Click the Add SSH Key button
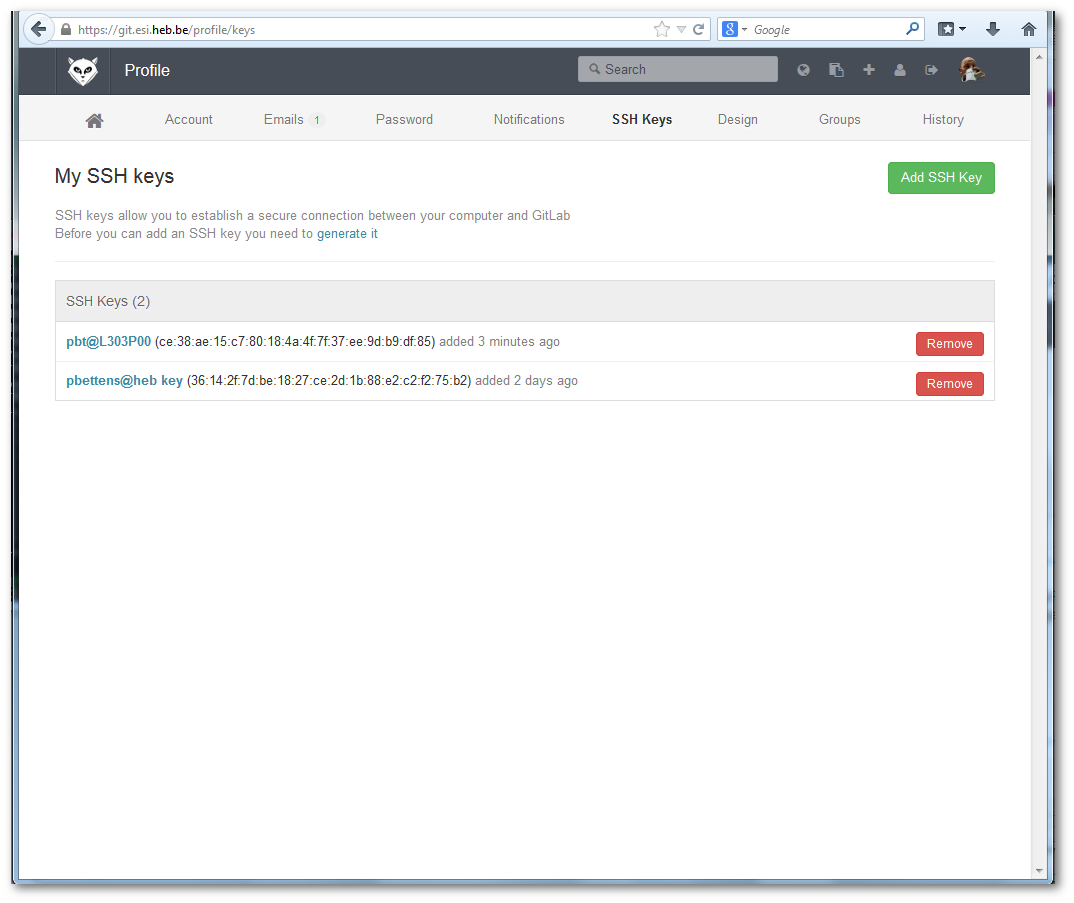1074x903 pixels. coord(941,177)
